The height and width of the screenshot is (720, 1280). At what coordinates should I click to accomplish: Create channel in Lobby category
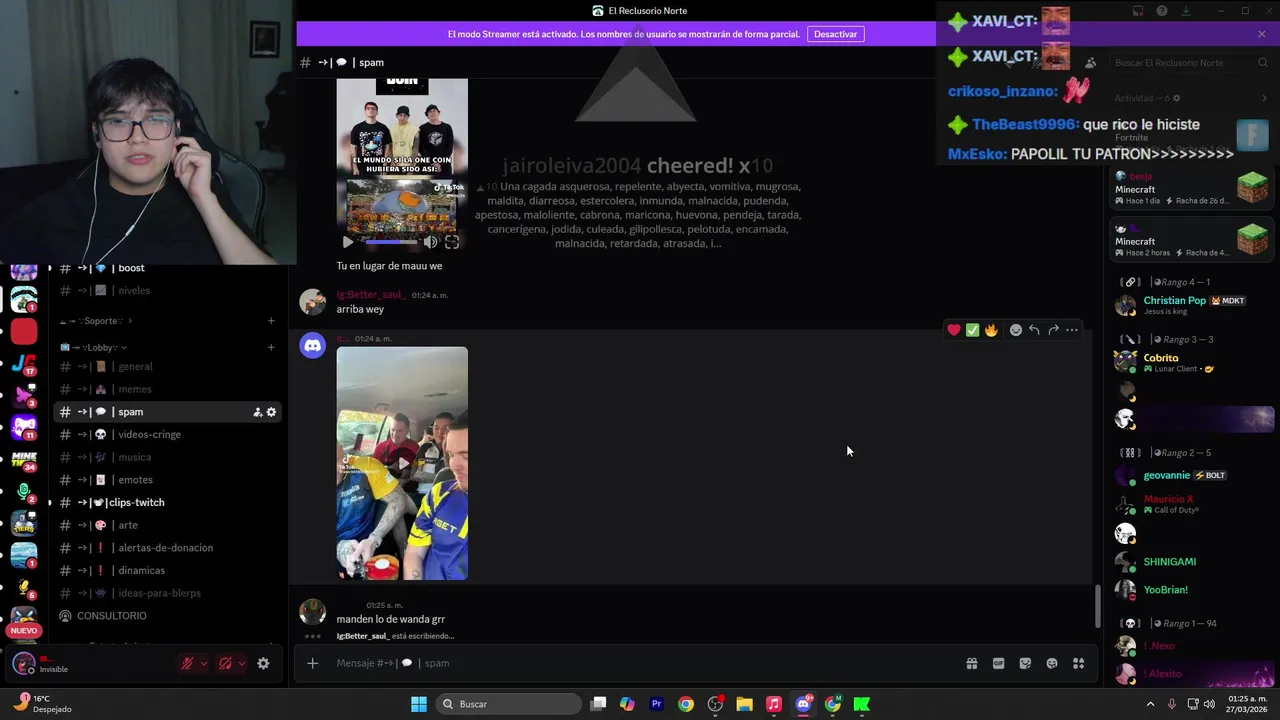271,347
